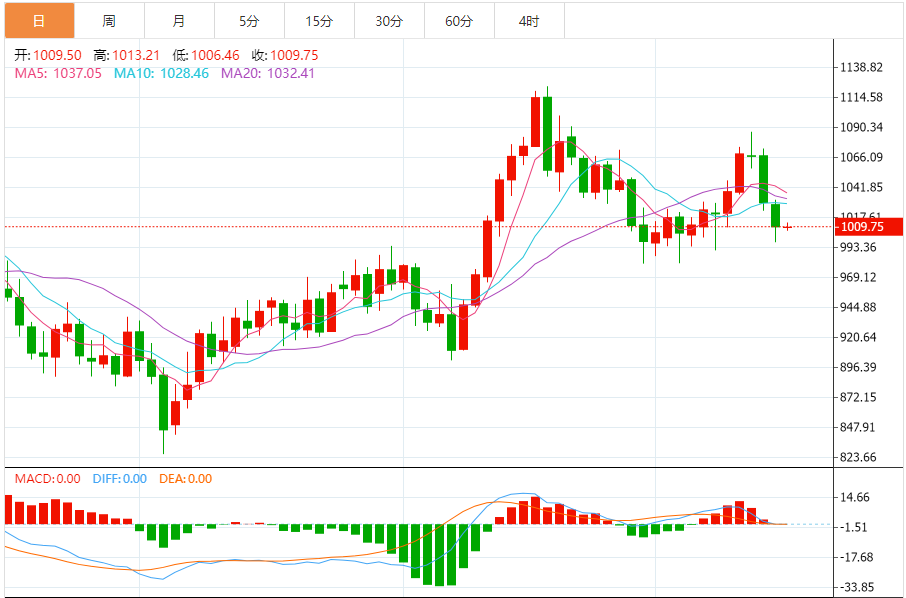Click the close price 1009.75 value
The width and height of the screenshot is (906, 598).
tap(294, 55)
